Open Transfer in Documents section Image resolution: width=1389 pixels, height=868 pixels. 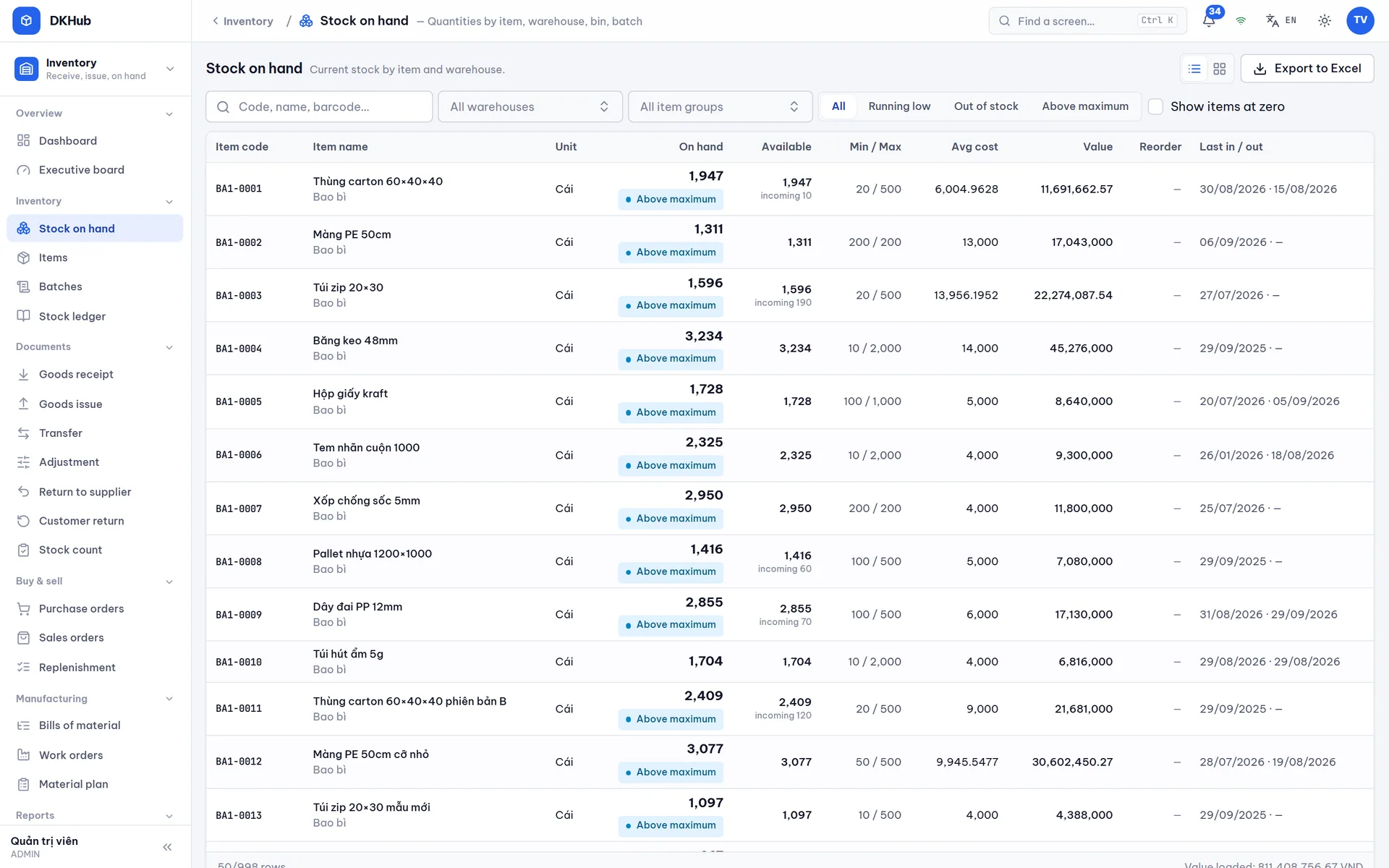tap(95, 433)
